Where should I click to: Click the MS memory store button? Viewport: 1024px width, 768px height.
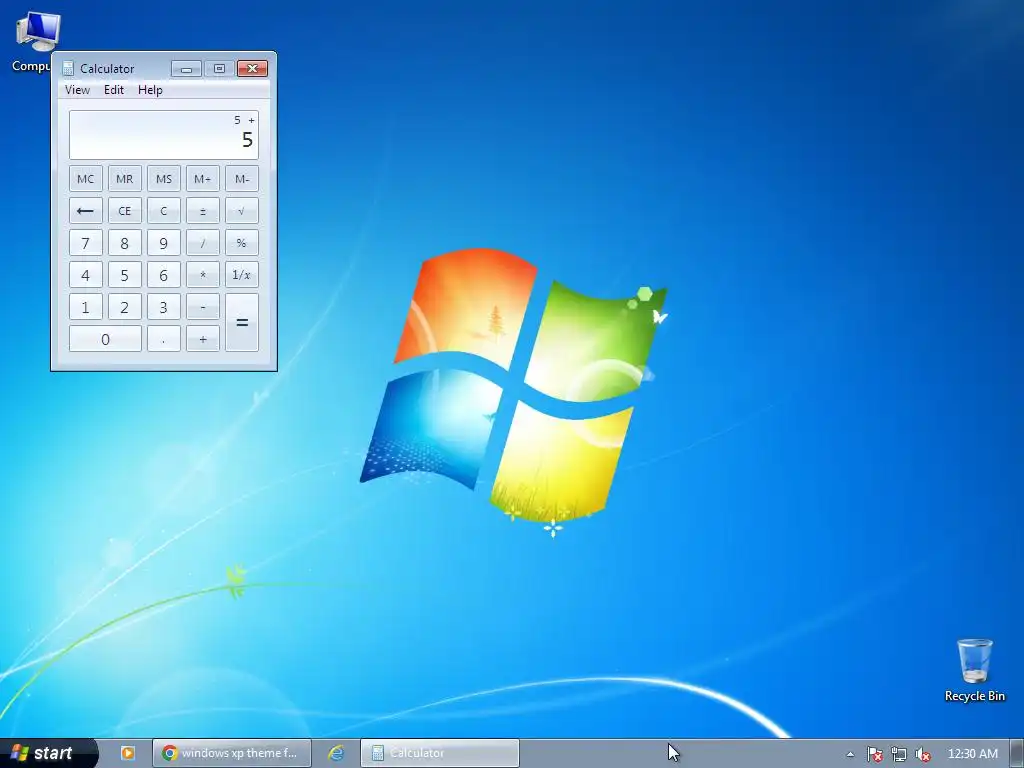point(164,179)
